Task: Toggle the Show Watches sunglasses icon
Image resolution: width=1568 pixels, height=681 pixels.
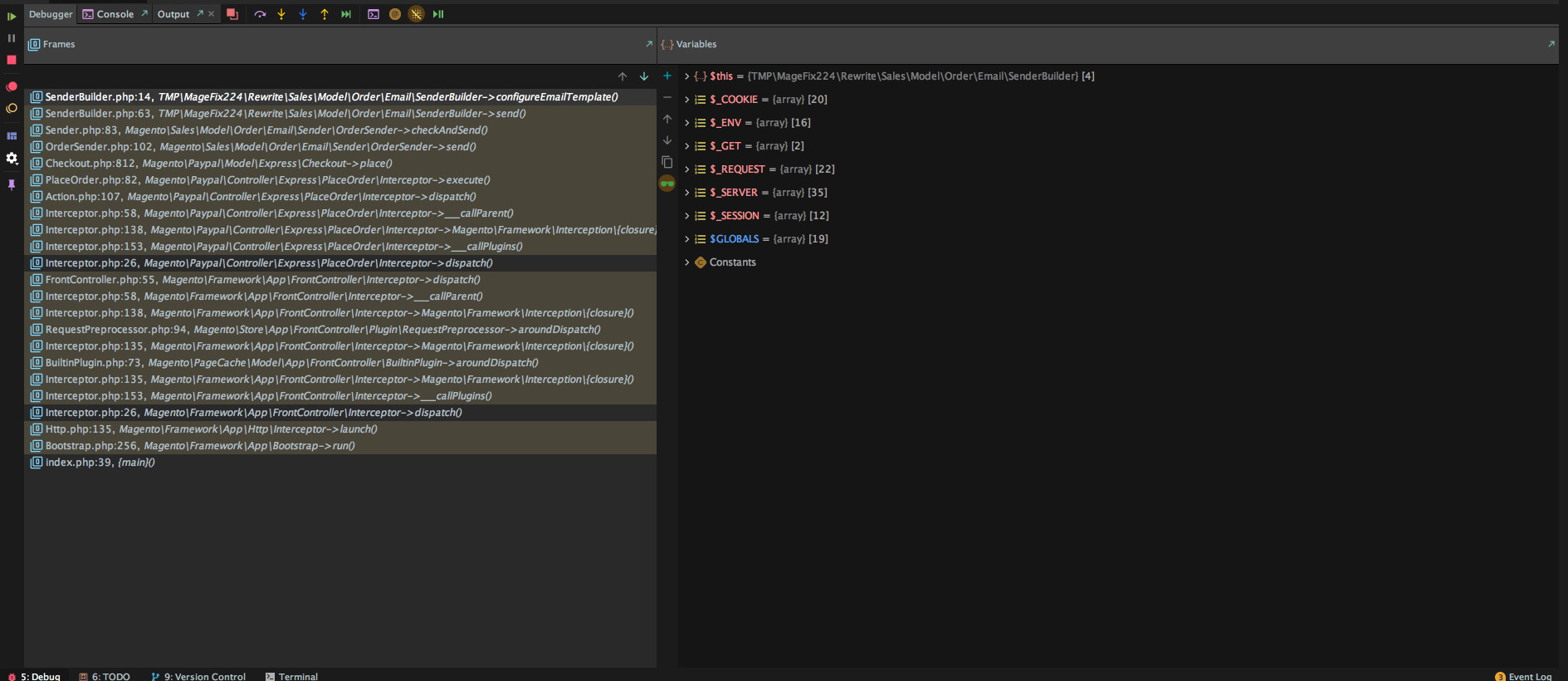Action: pos(667,184)
